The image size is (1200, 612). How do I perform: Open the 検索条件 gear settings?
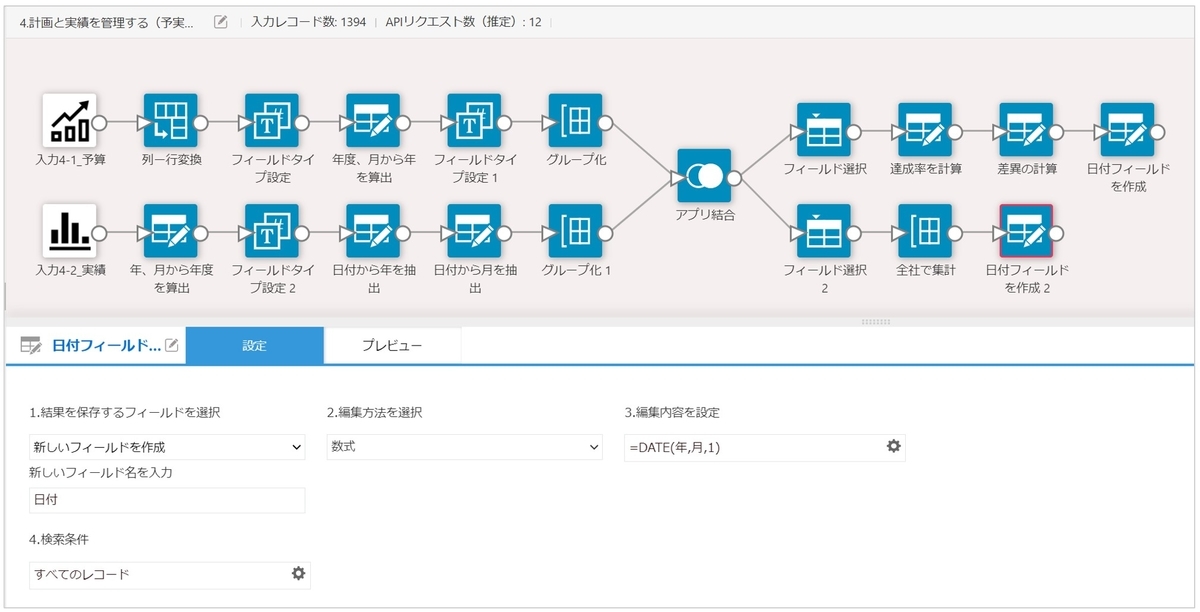pyautogui.click(x=297, y=573)
